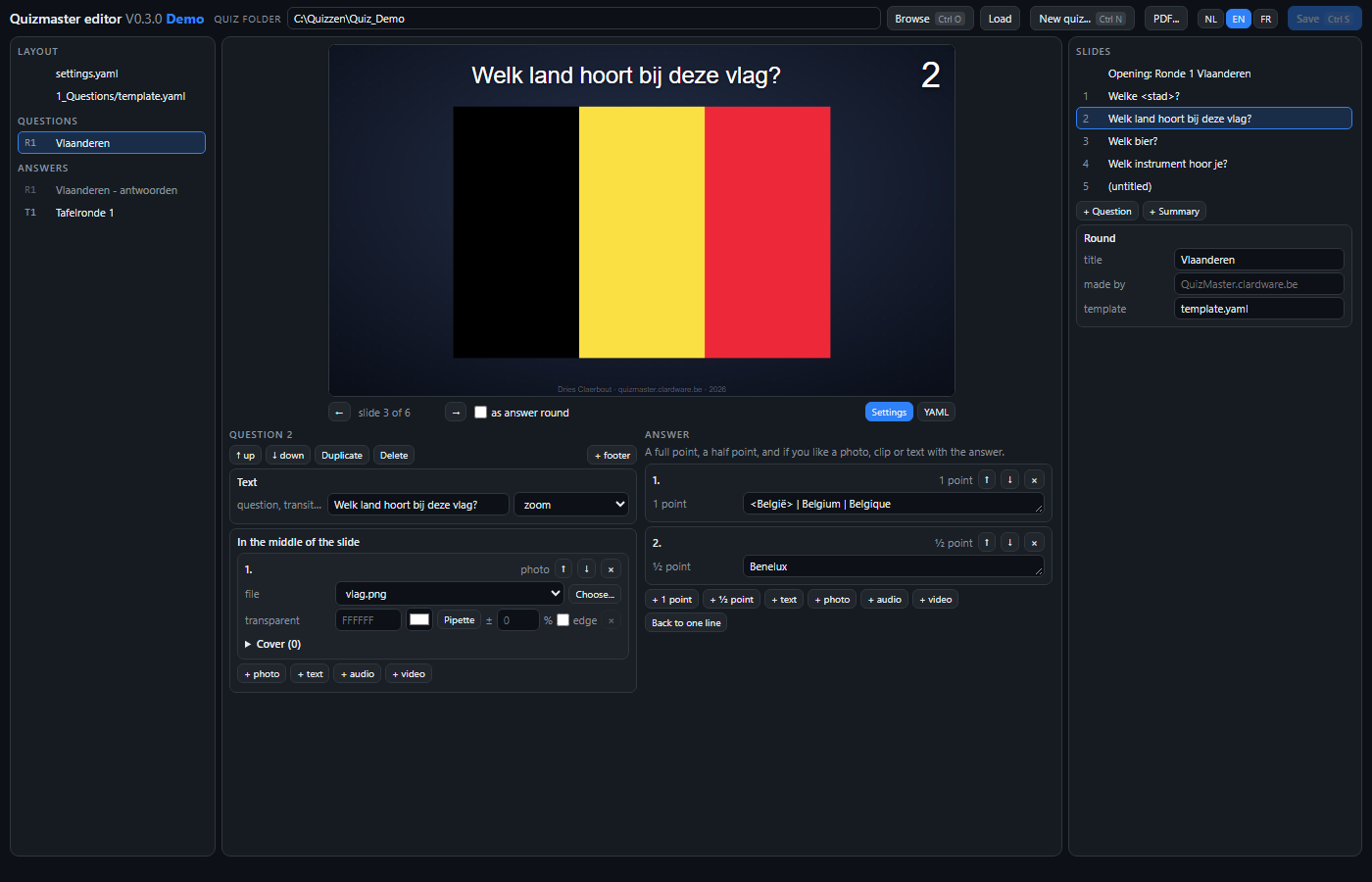Edit the Benelux answer field
Viewport: 1372px width, 882px height.
tap(894, 566)
